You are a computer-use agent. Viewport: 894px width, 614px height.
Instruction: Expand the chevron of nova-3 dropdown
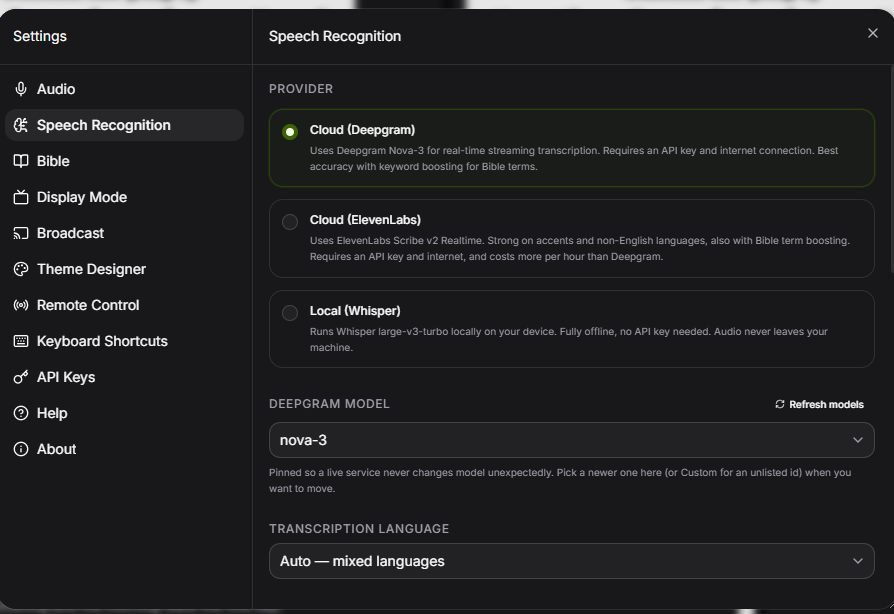[858, 440]
